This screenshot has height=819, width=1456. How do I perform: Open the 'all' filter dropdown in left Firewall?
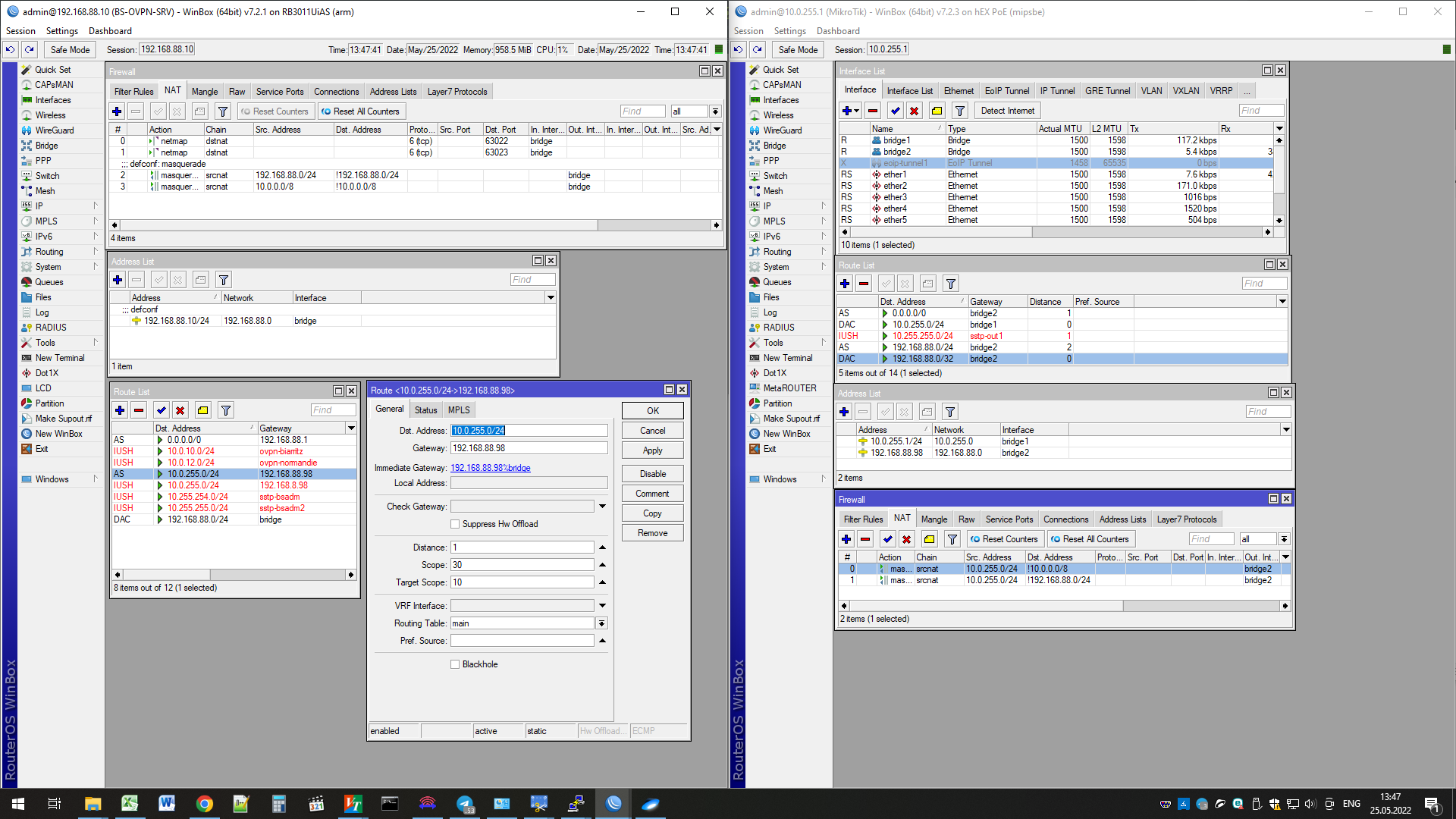point(714,111)
